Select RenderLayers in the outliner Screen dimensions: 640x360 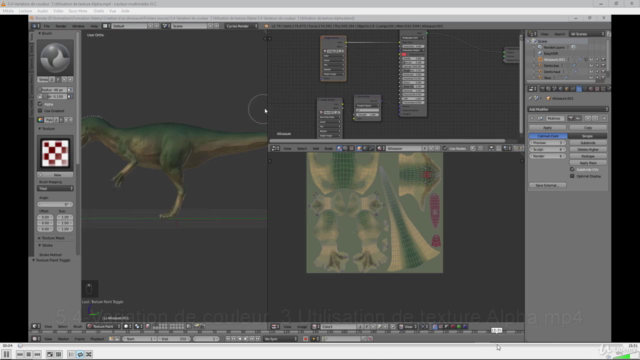click(554, 47)
